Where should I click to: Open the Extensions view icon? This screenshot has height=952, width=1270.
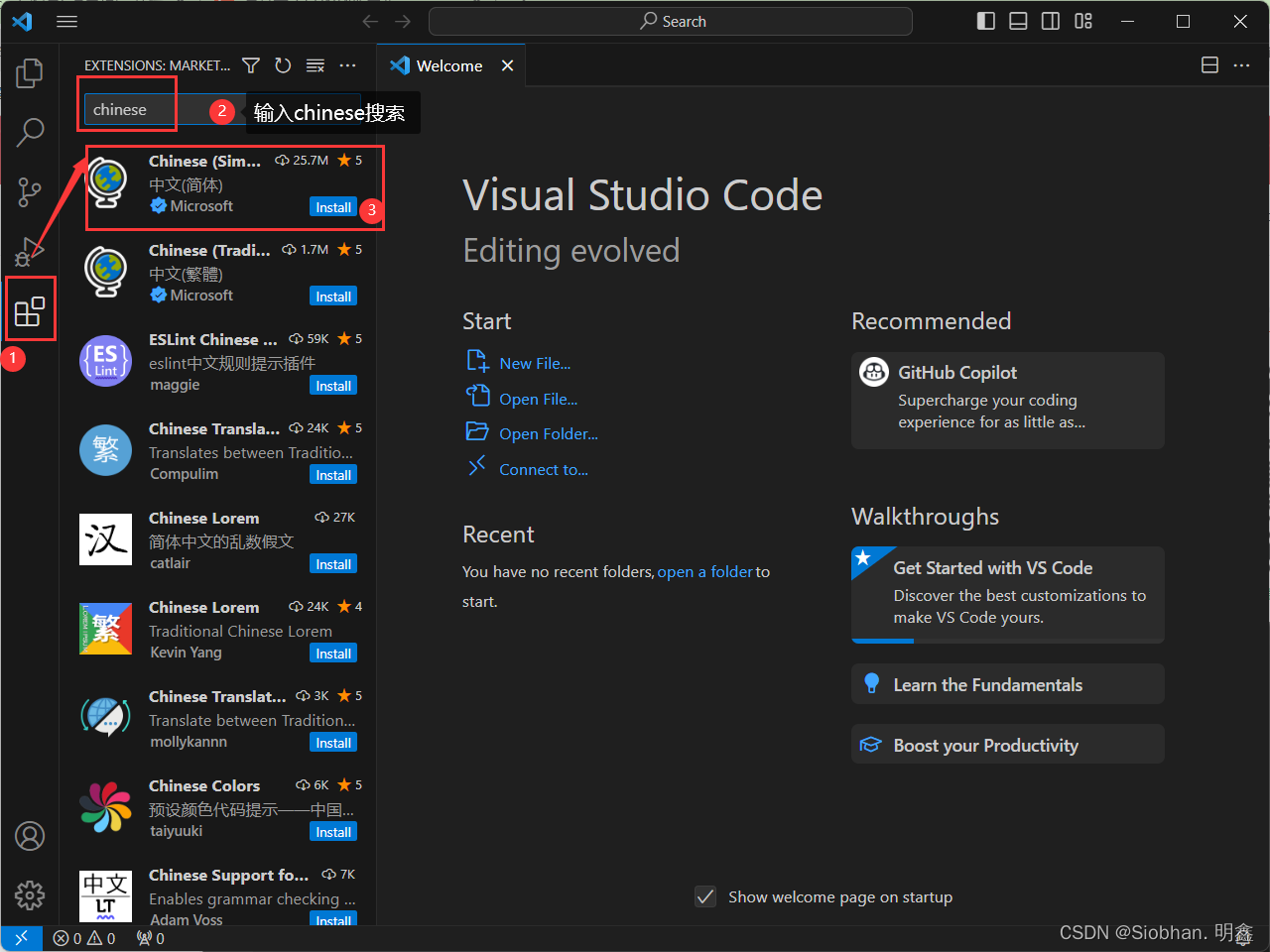pyautogui.click(x=30, y=311)
